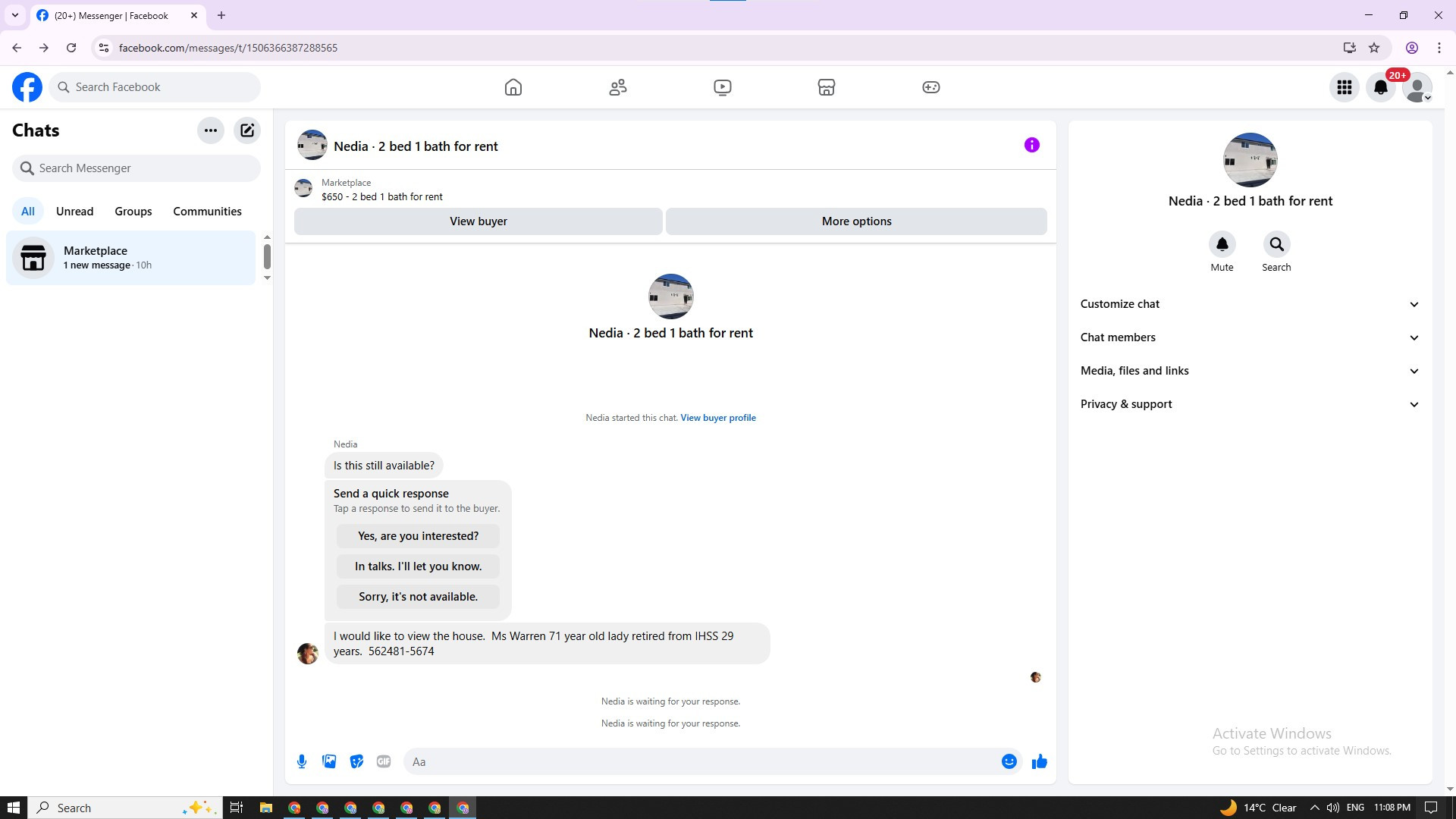This screenshot has height=819, width=1456.
Task: Start a new message with compose icon
Action: (x=247, y=130)
